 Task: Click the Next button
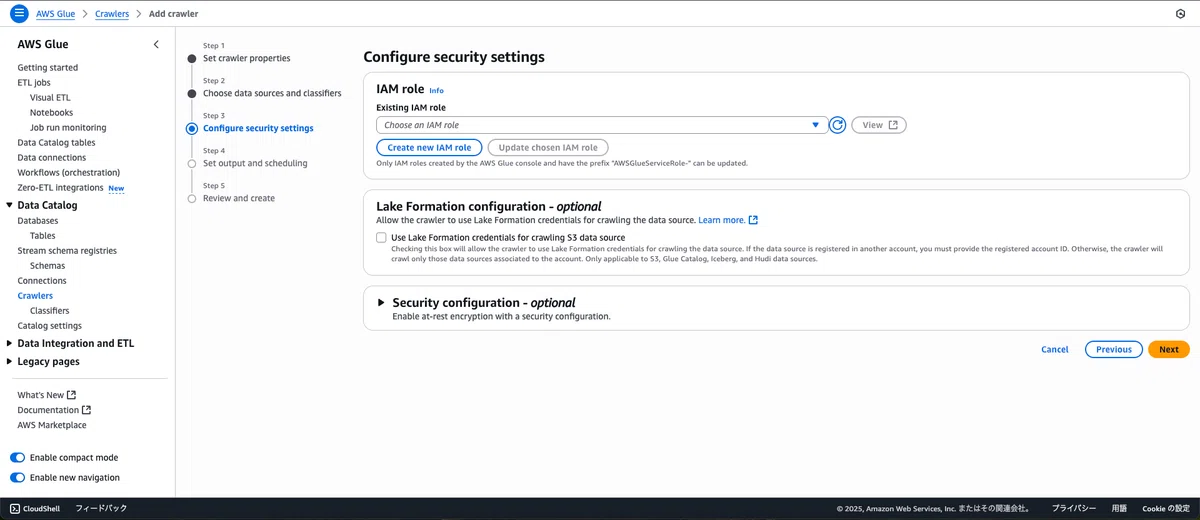(x=1169, y=349)
